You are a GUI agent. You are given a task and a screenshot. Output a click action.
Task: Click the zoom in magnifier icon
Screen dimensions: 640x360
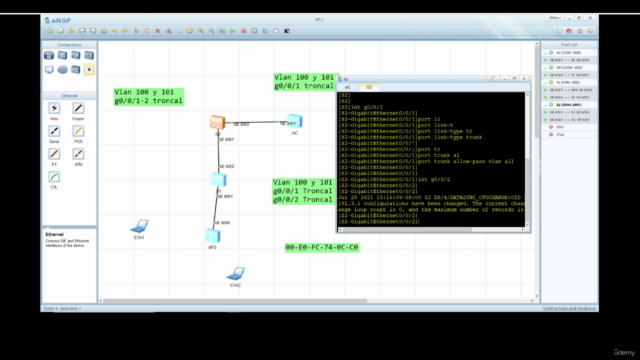[x=201, y=31]
